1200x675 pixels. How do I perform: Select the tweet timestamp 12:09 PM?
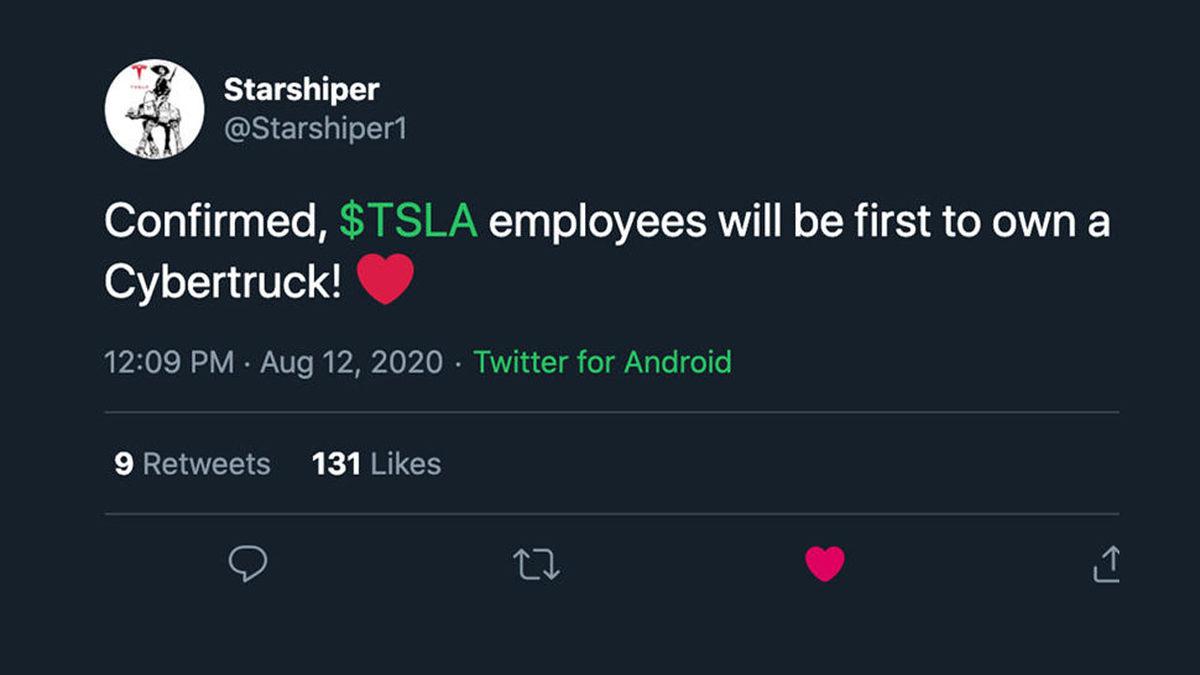click(x=166, y=362)
